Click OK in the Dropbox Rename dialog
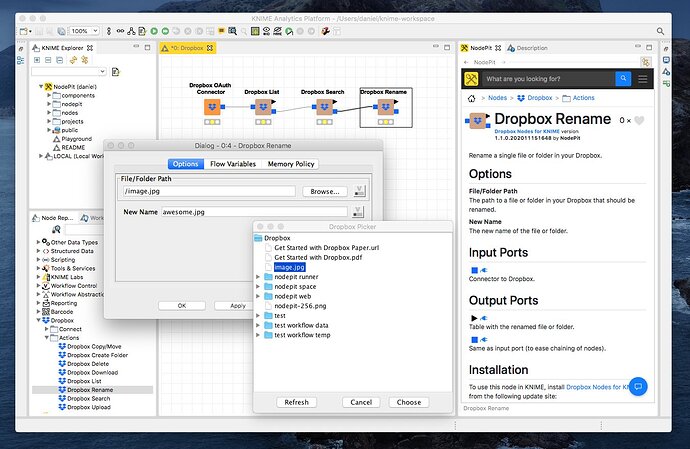 (182, 305)
